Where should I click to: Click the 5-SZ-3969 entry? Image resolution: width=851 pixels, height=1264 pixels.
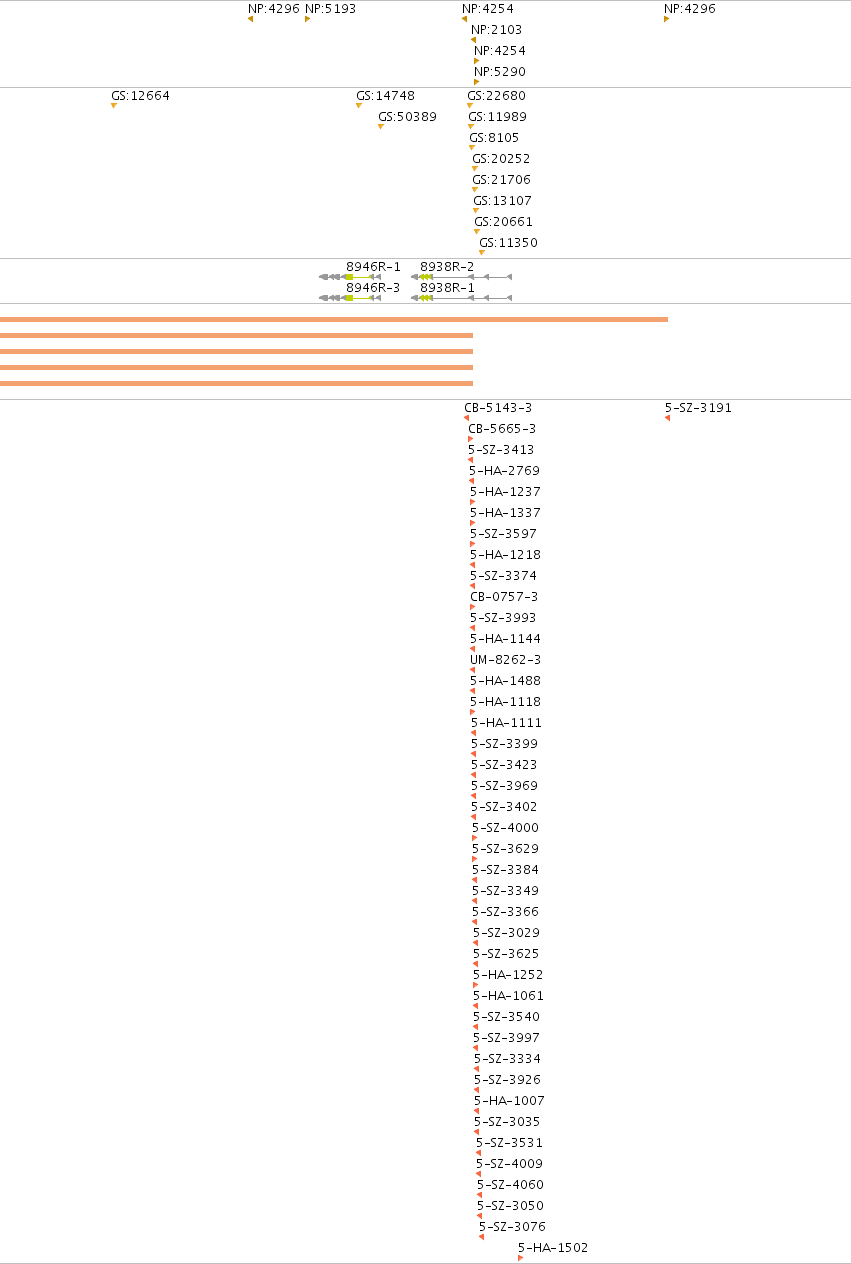point(505,786)
